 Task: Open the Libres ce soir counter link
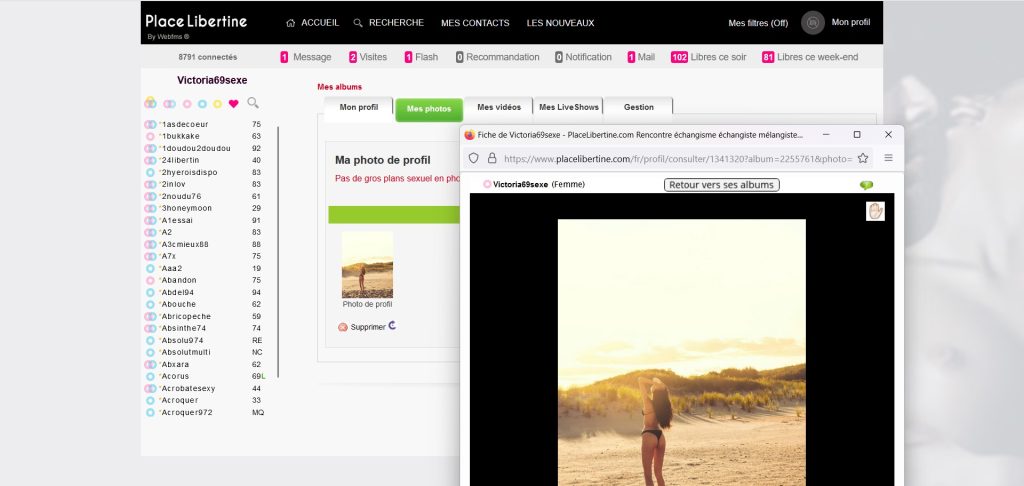708,57
